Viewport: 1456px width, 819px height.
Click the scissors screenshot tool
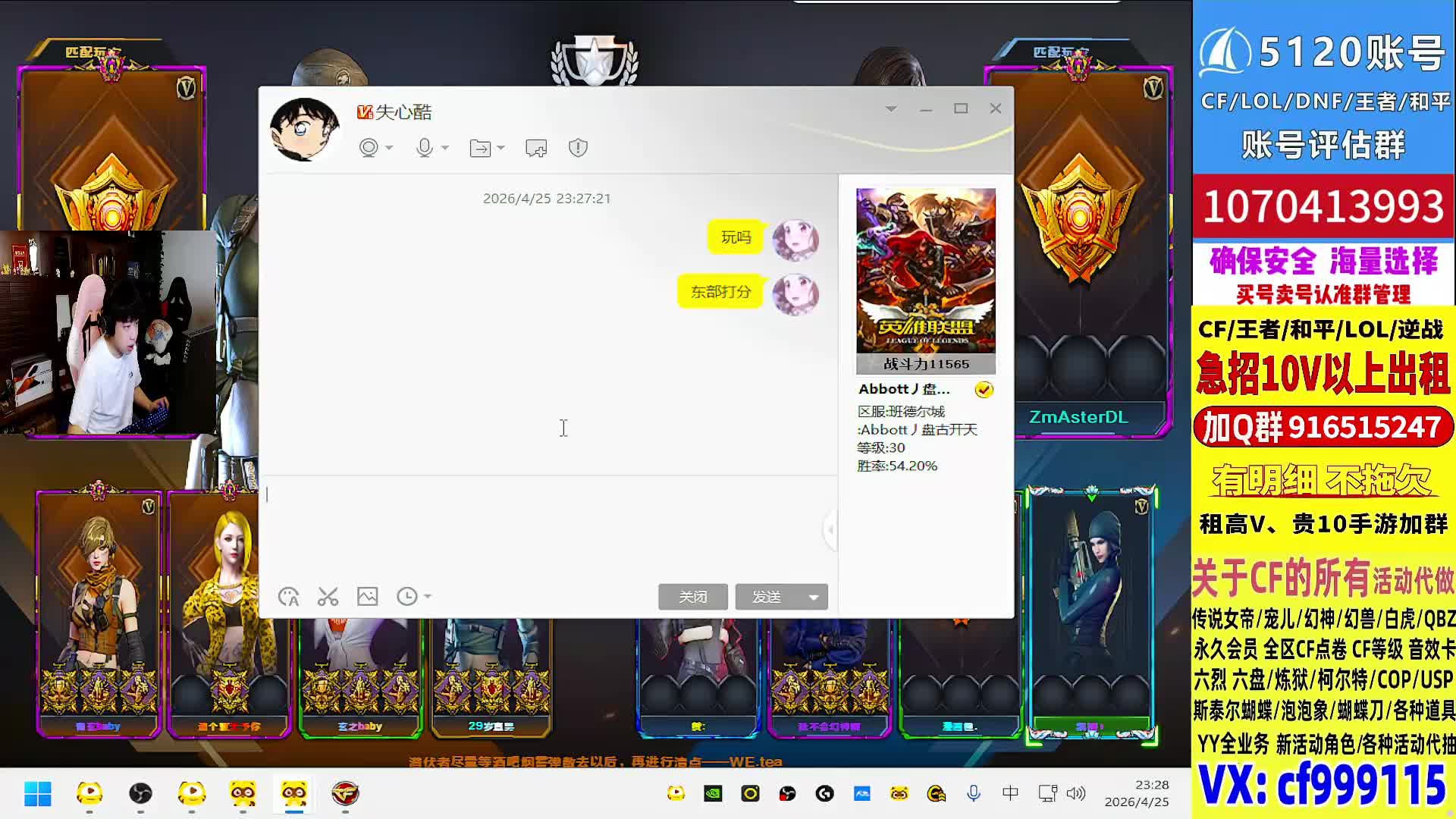coord(328,597)
